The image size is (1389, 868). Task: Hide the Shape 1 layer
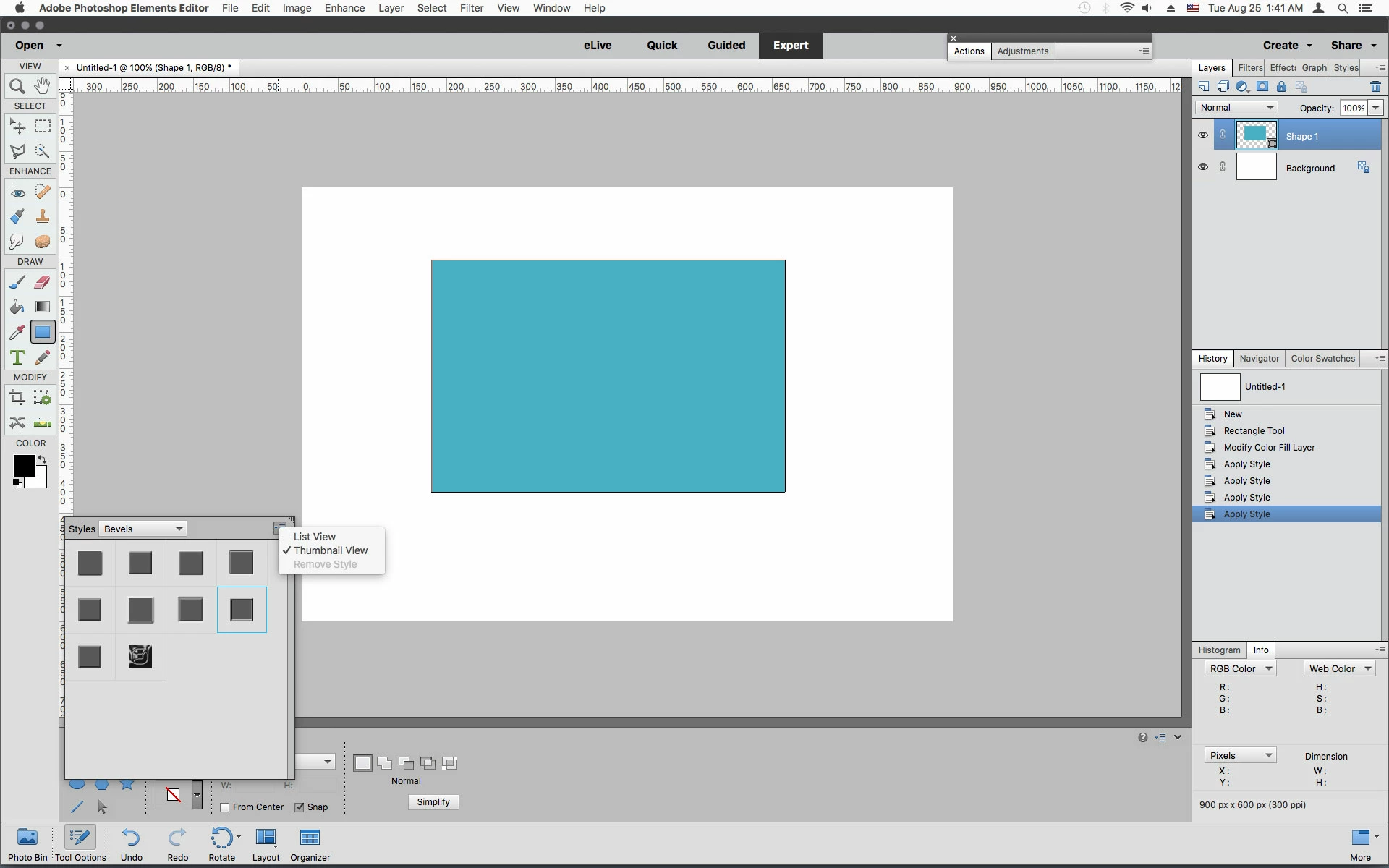pyautogui.click(x=1202, y=135)
